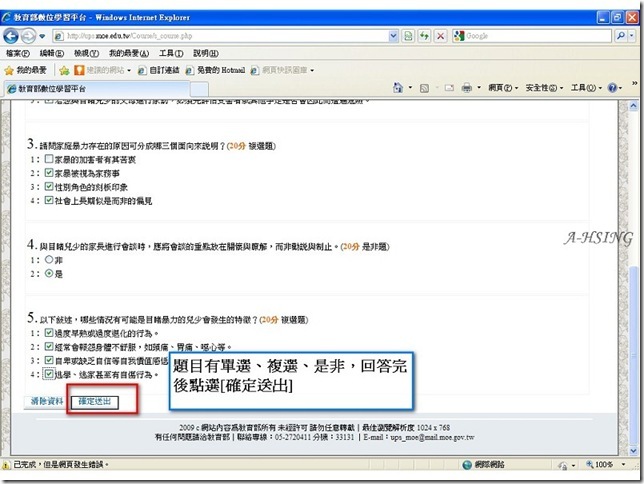
Task: Click the red Stop loading icon
Action: [440, 36]
